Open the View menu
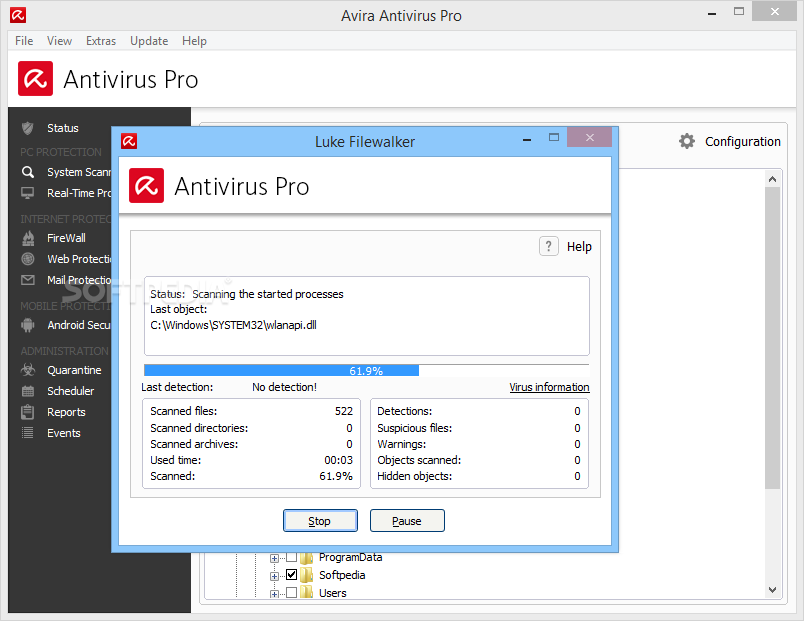The width and height of the screenshot is (804, 621). 59,41
